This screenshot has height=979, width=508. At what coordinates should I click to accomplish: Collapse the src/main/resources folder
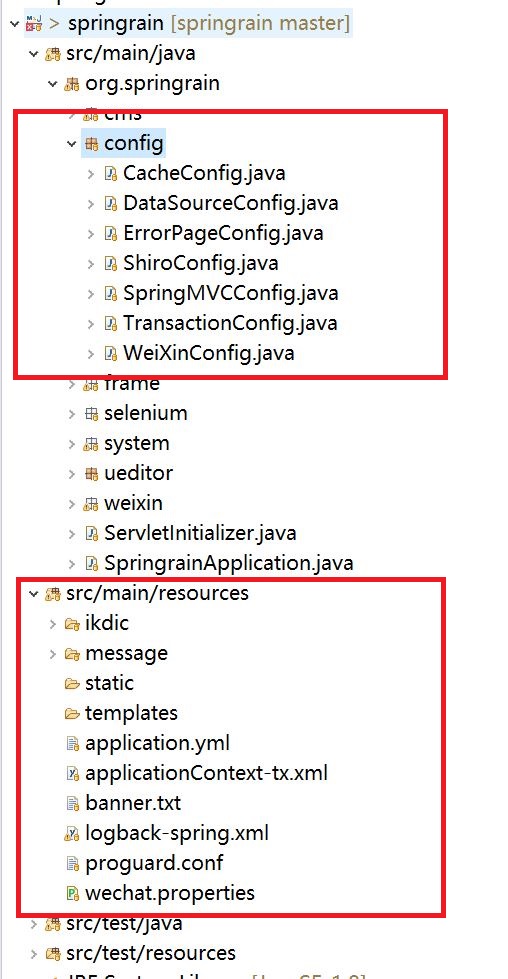33,593
